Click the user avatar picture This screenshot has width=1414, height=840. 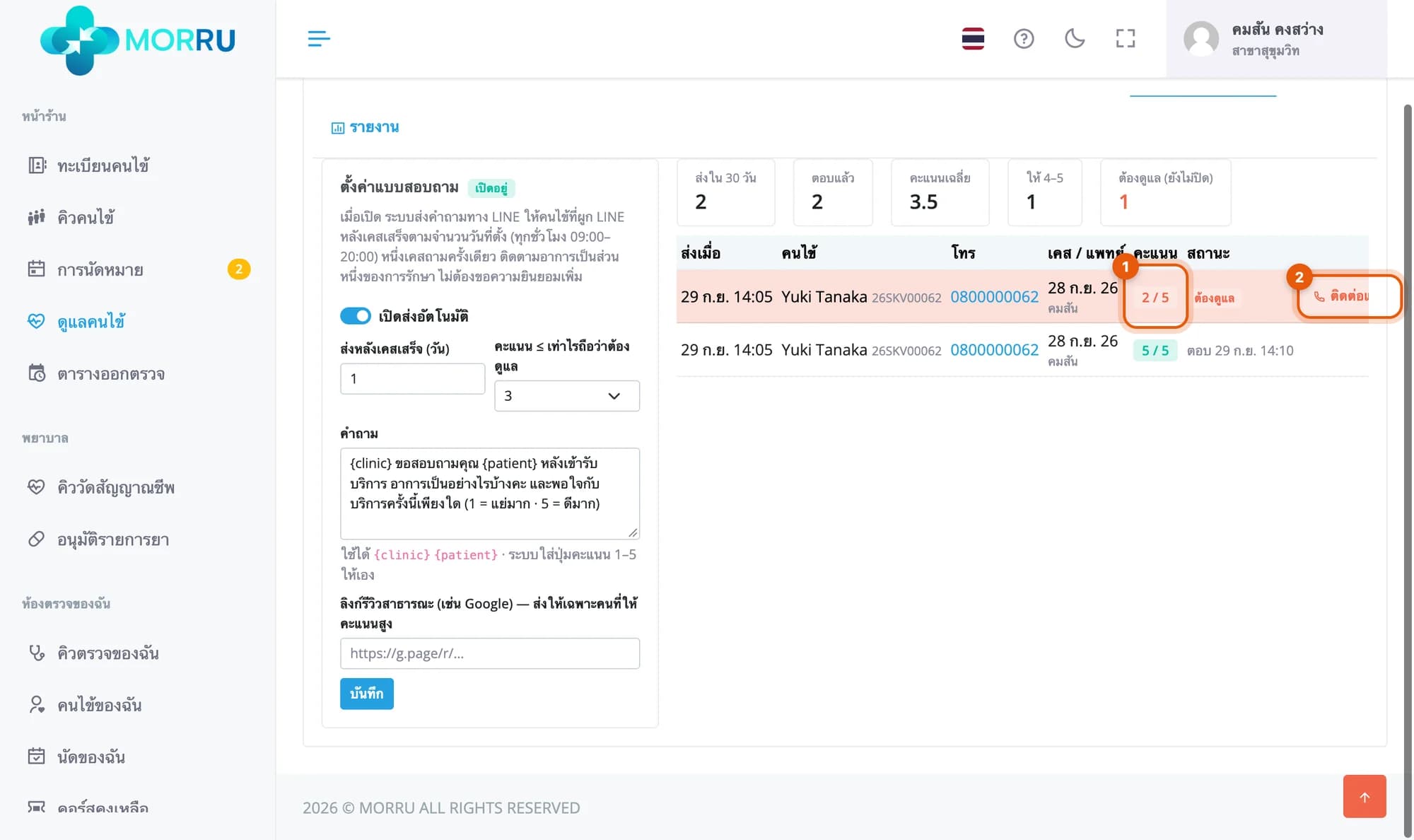(x=1201, y=38)
